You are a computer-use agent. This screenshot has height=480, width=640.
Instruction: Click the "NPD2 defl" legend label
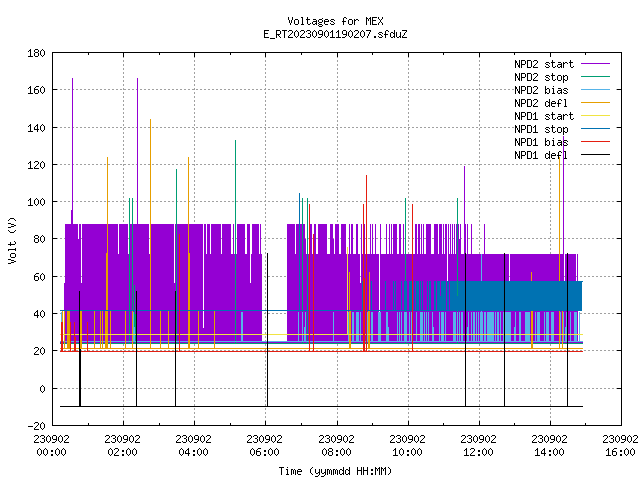pyautogui.click(x=541, y=103)
